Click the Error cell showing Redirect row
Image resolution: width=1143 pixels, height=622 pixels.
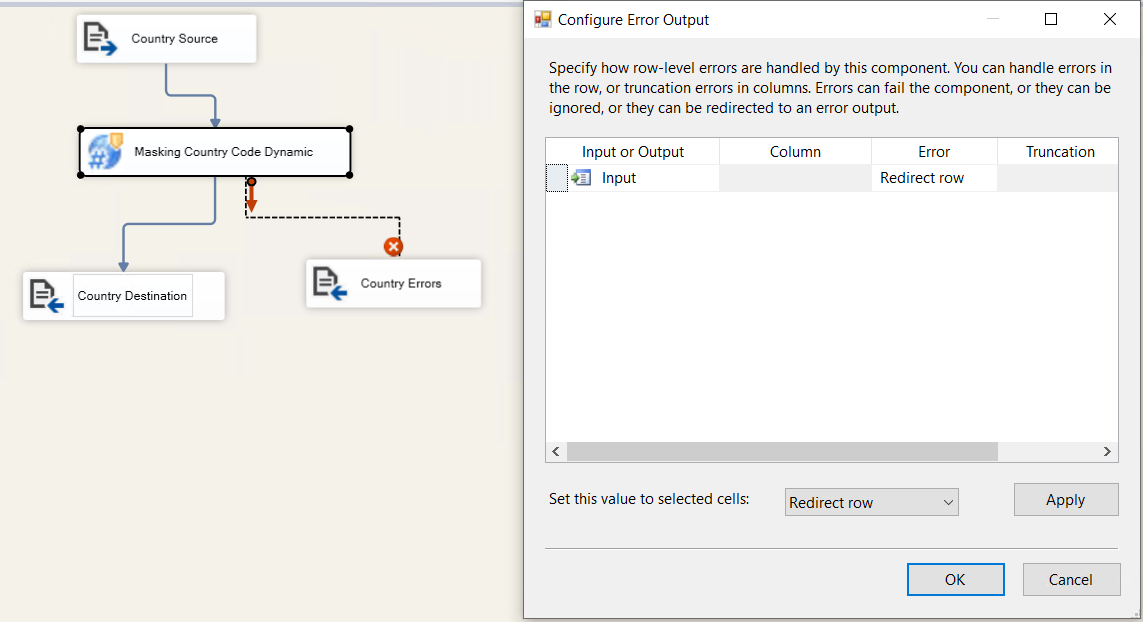pos(933,178)
